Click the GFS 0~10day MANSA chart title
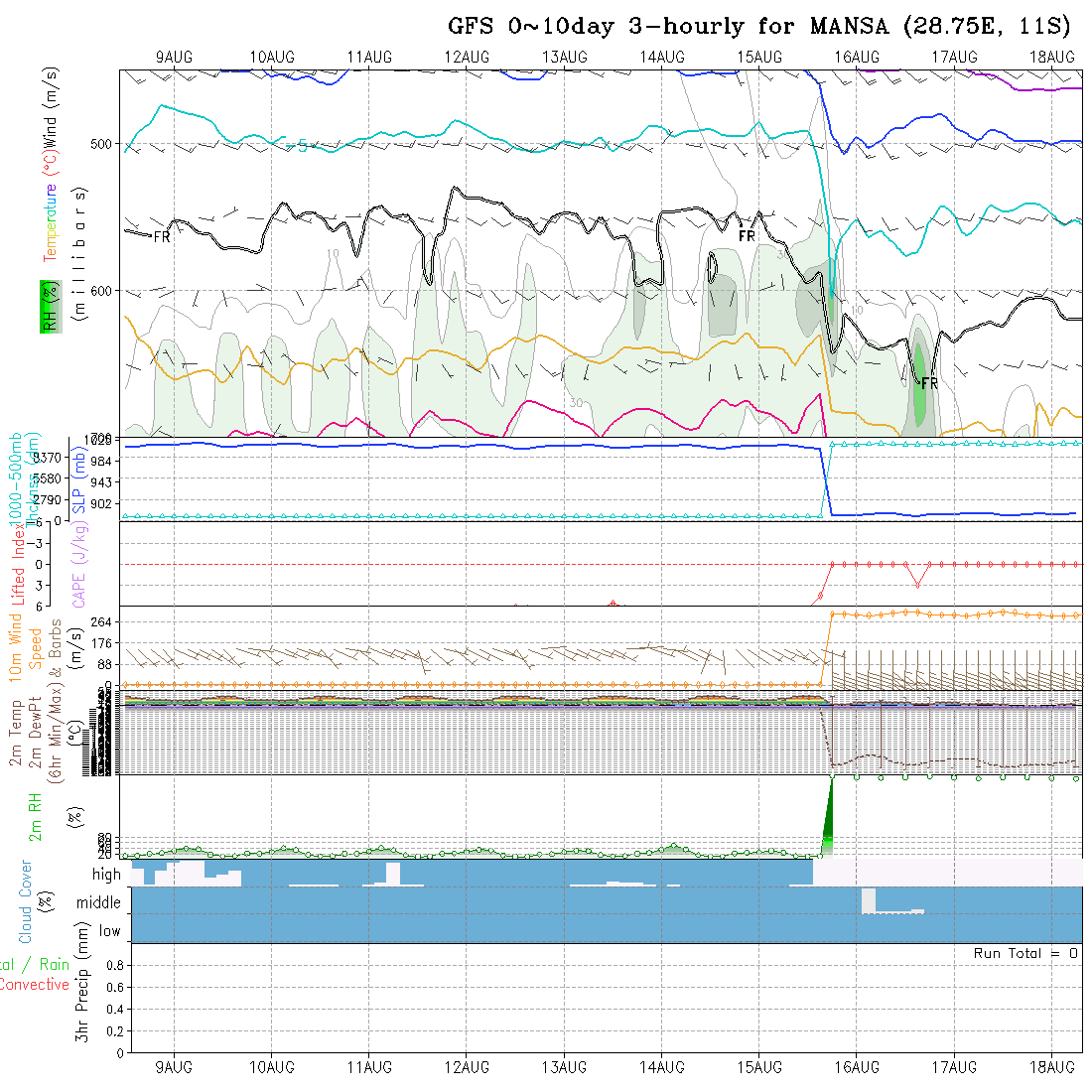Screen dimensions: 1092x1092 [759, 27]
